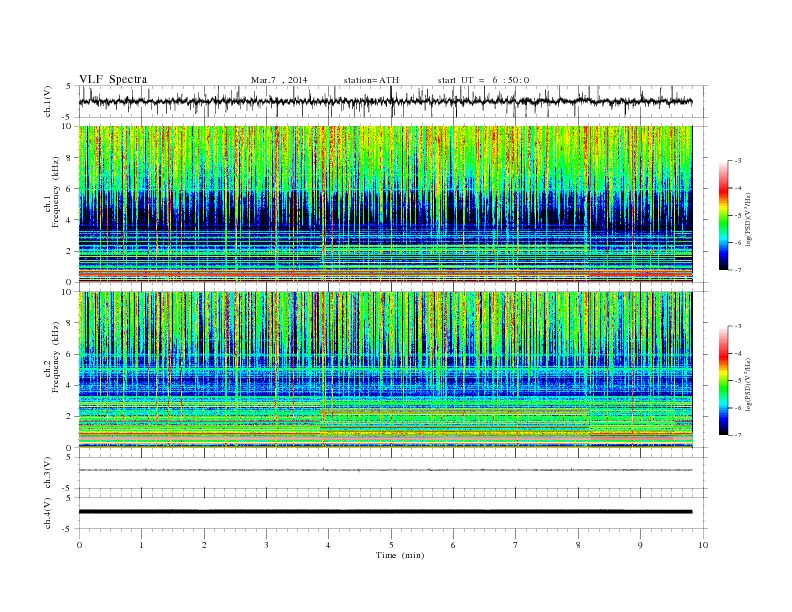
Task: Click the ch.1 'Frequency (kHz)' axis label
Action: click(x=55, y=192)
